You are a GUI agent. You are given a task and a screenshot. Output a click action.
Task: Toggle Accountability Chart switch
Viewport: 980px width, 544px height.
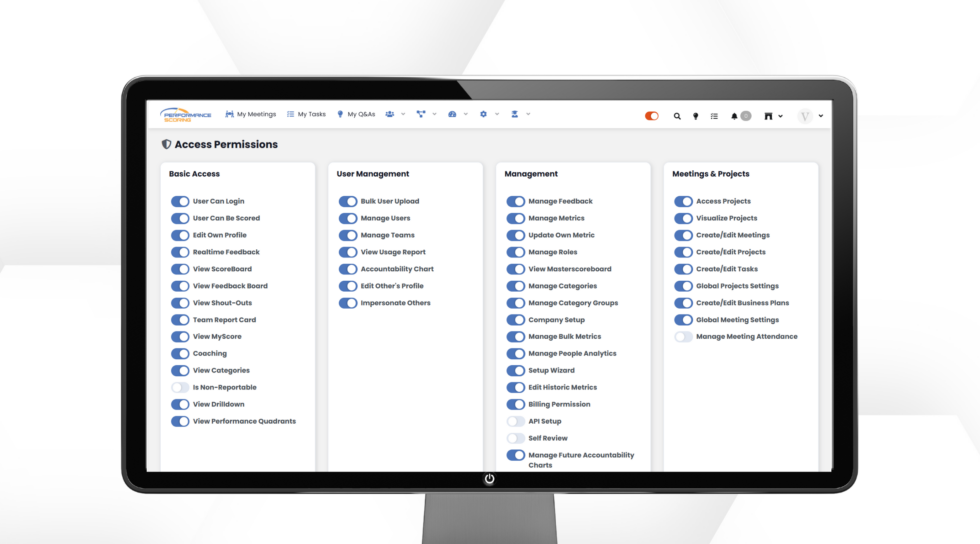pos(348,269)
